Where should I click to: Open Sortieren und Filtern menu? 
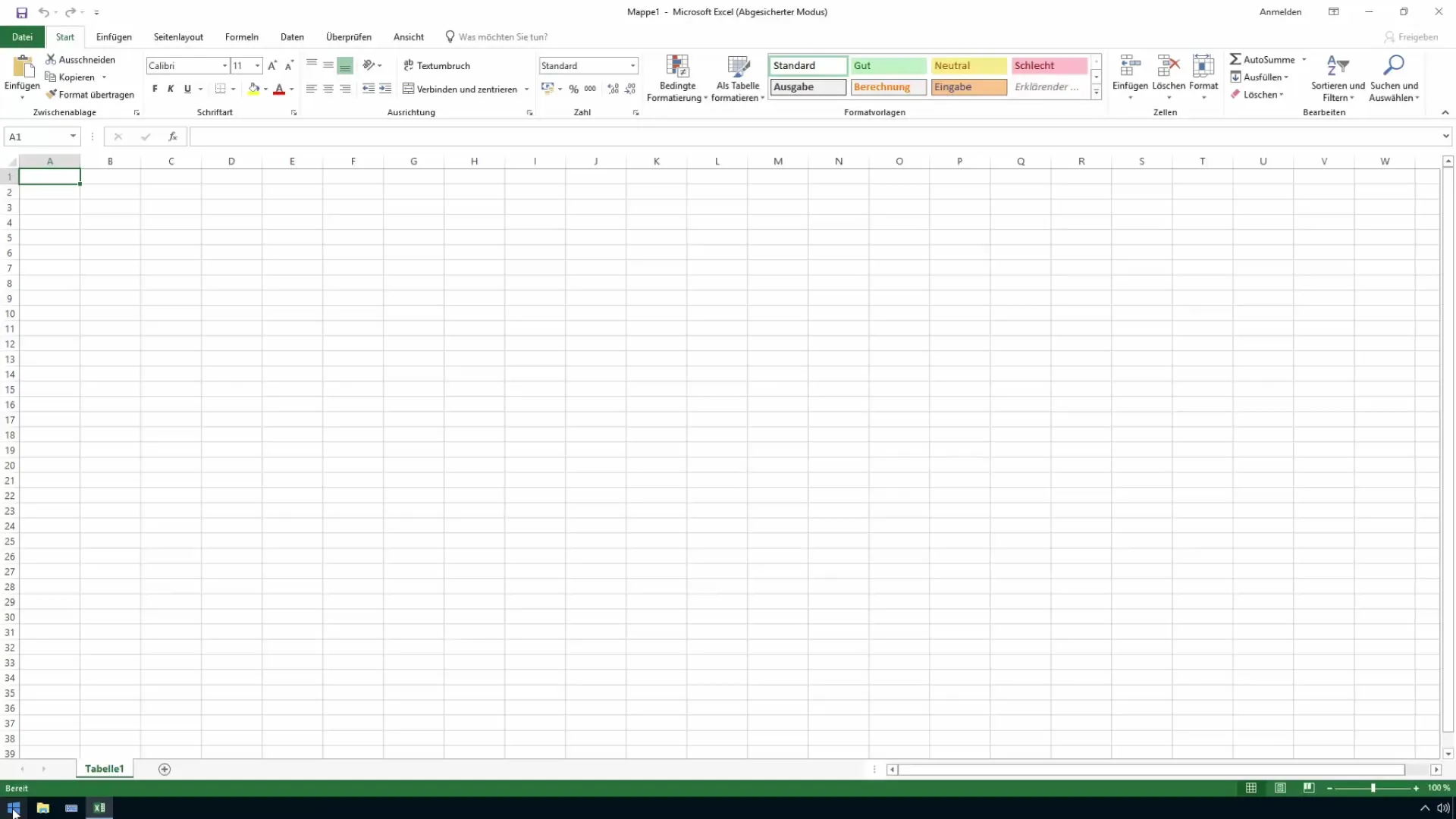pos(1338,78)
